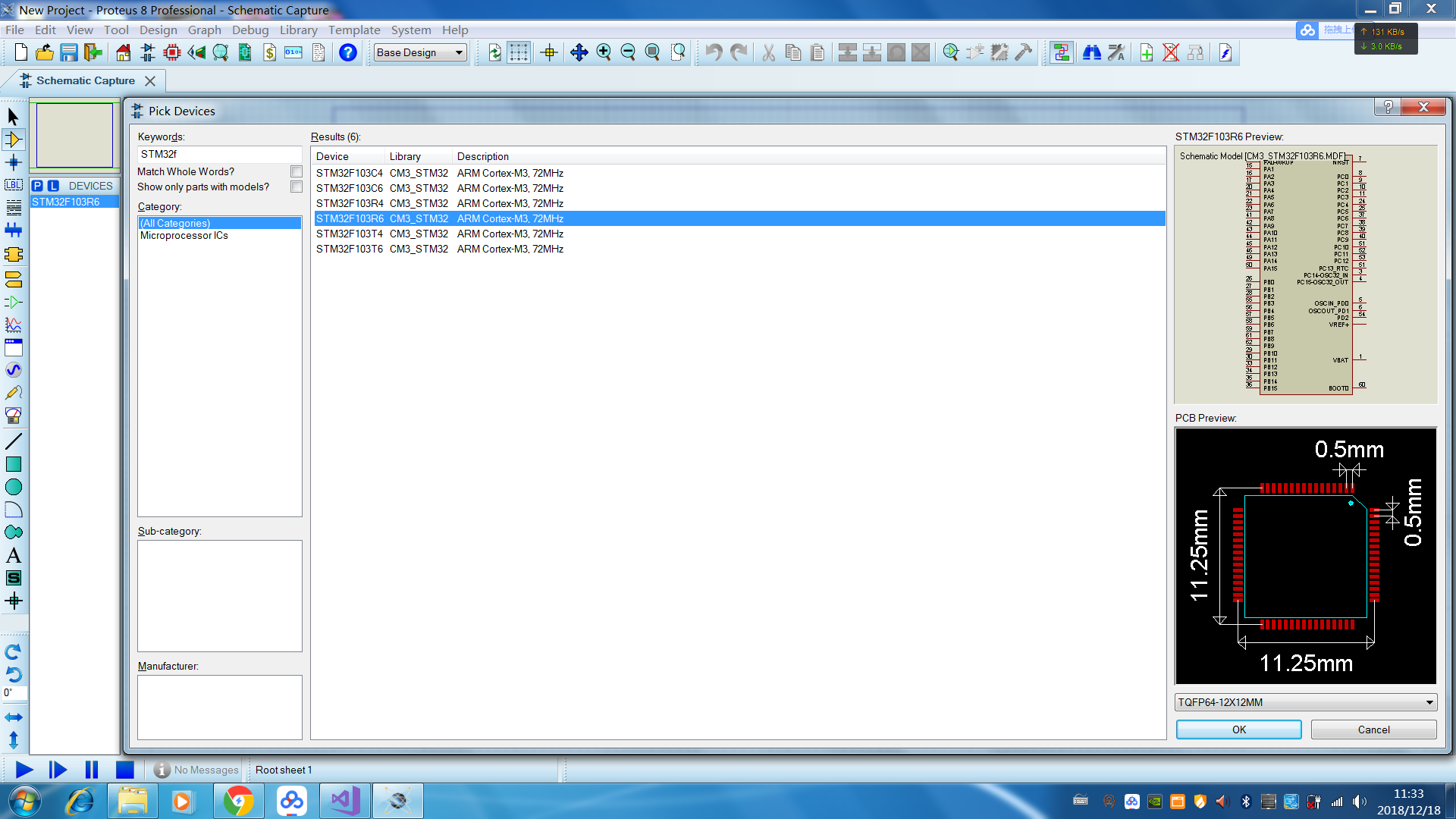
Task: Click the Zoom In magnifier icon
Action: (x=604, y=52)
